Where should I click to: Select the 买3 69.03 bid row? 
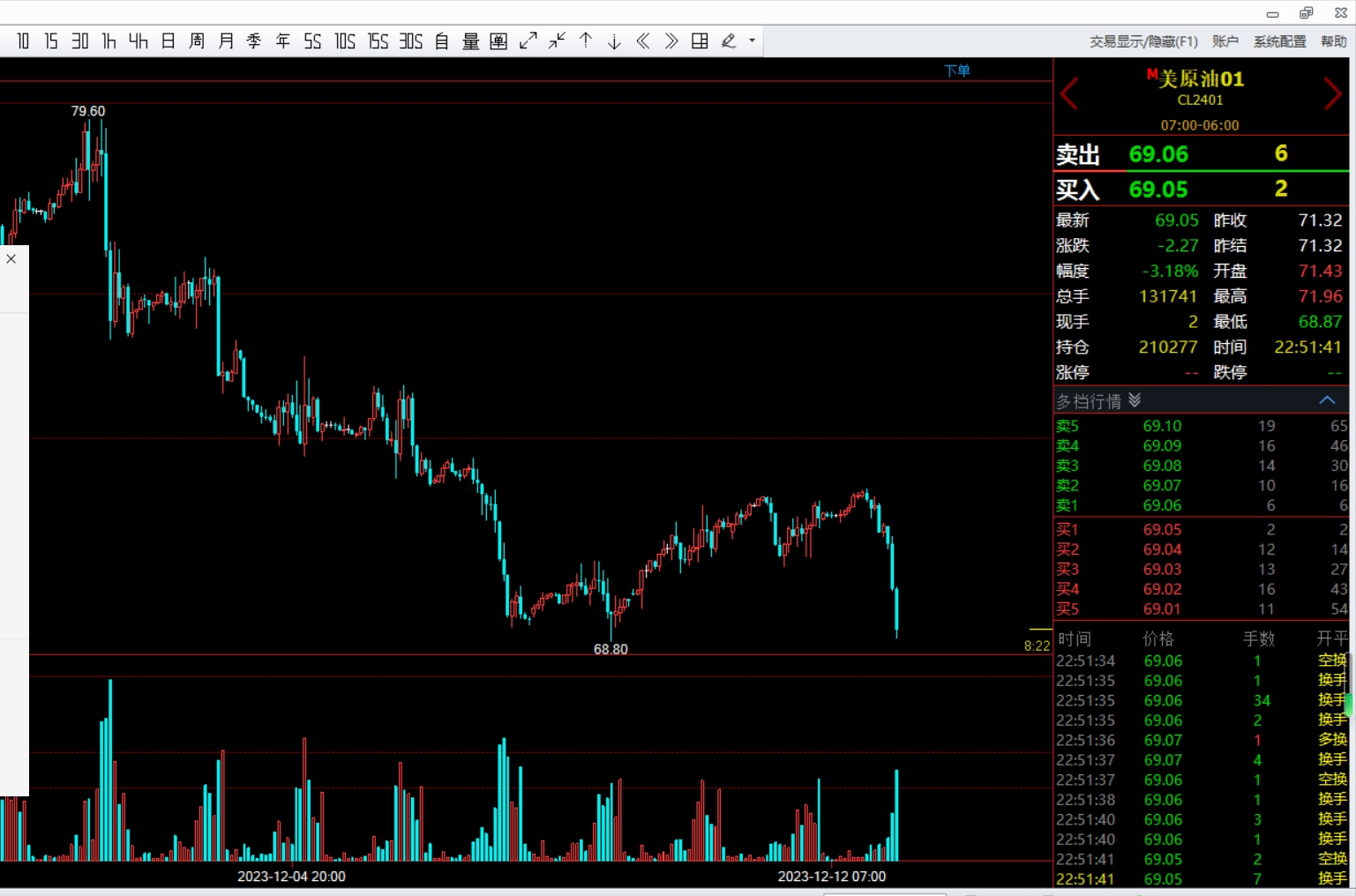(x=1201, y=569)
